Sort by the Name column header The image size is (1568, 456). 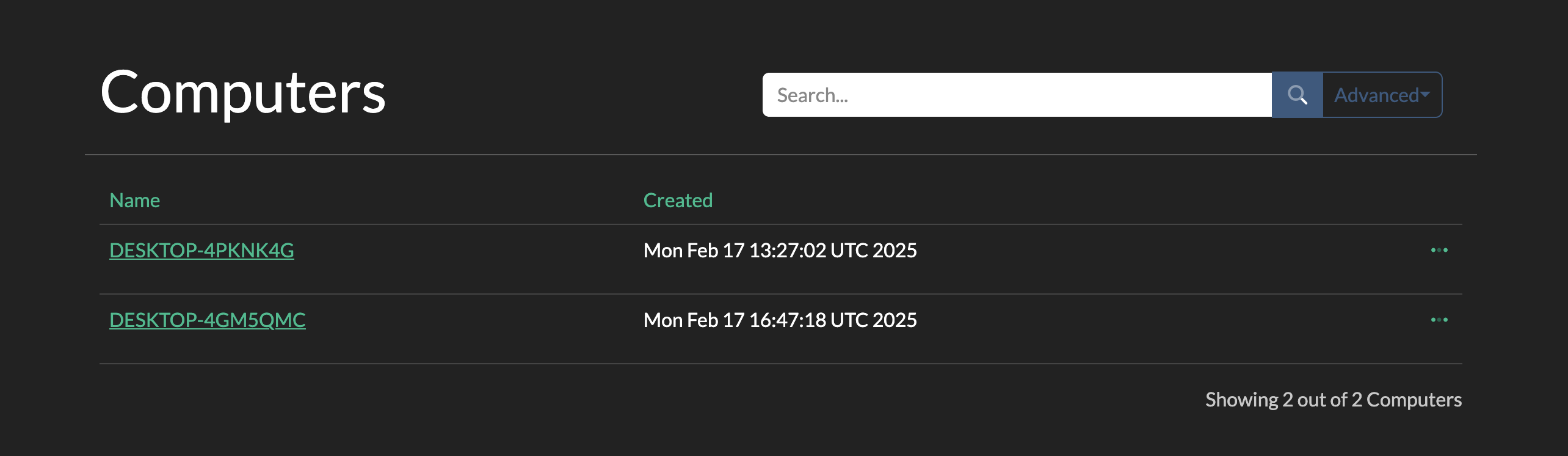click(x=134, y=200)
